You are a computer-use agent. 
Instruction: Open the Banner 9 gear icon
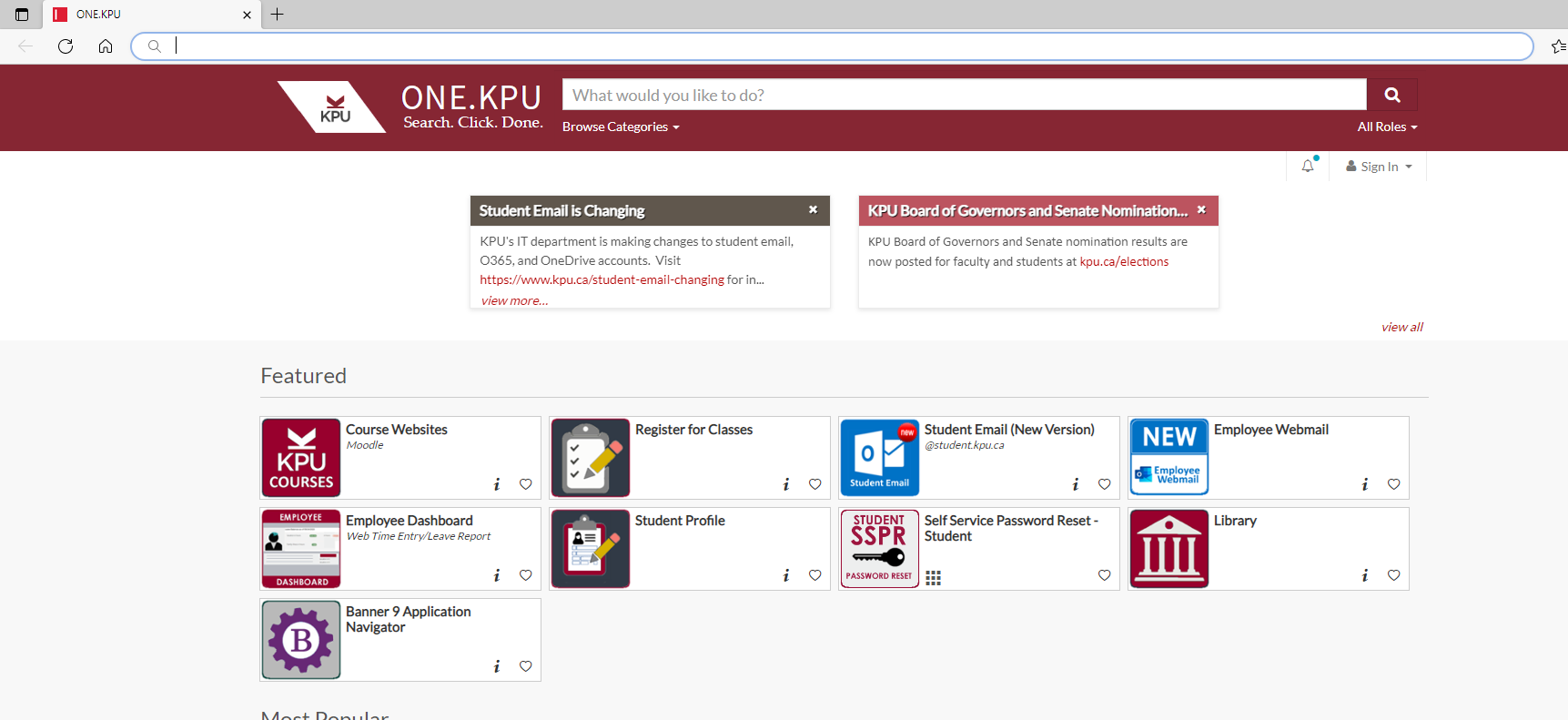(x=301, y=640)
